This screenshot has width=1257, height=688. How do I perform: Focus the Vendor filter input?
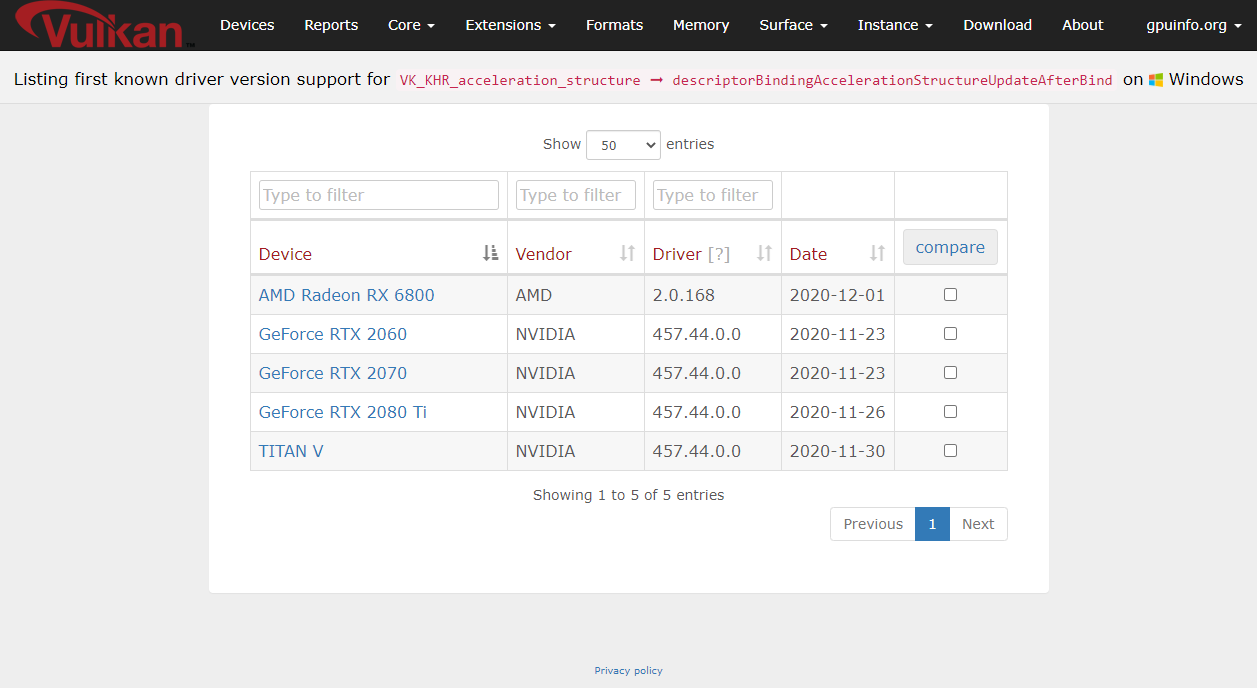click(576, 195)
